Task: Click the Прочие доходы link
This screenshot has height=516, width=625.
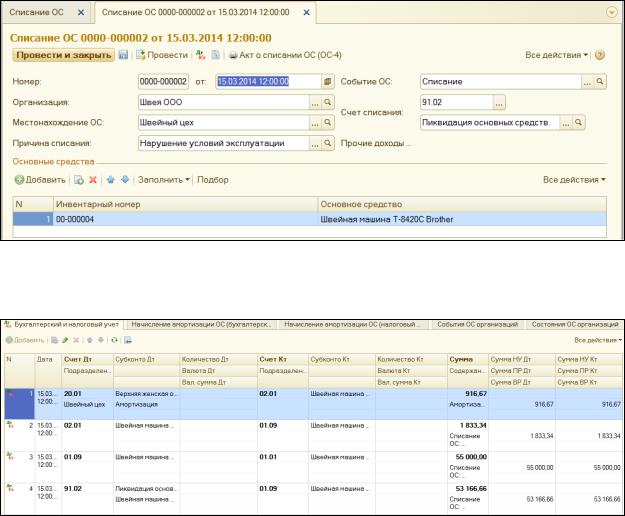Action: click(x=375, y=143)
